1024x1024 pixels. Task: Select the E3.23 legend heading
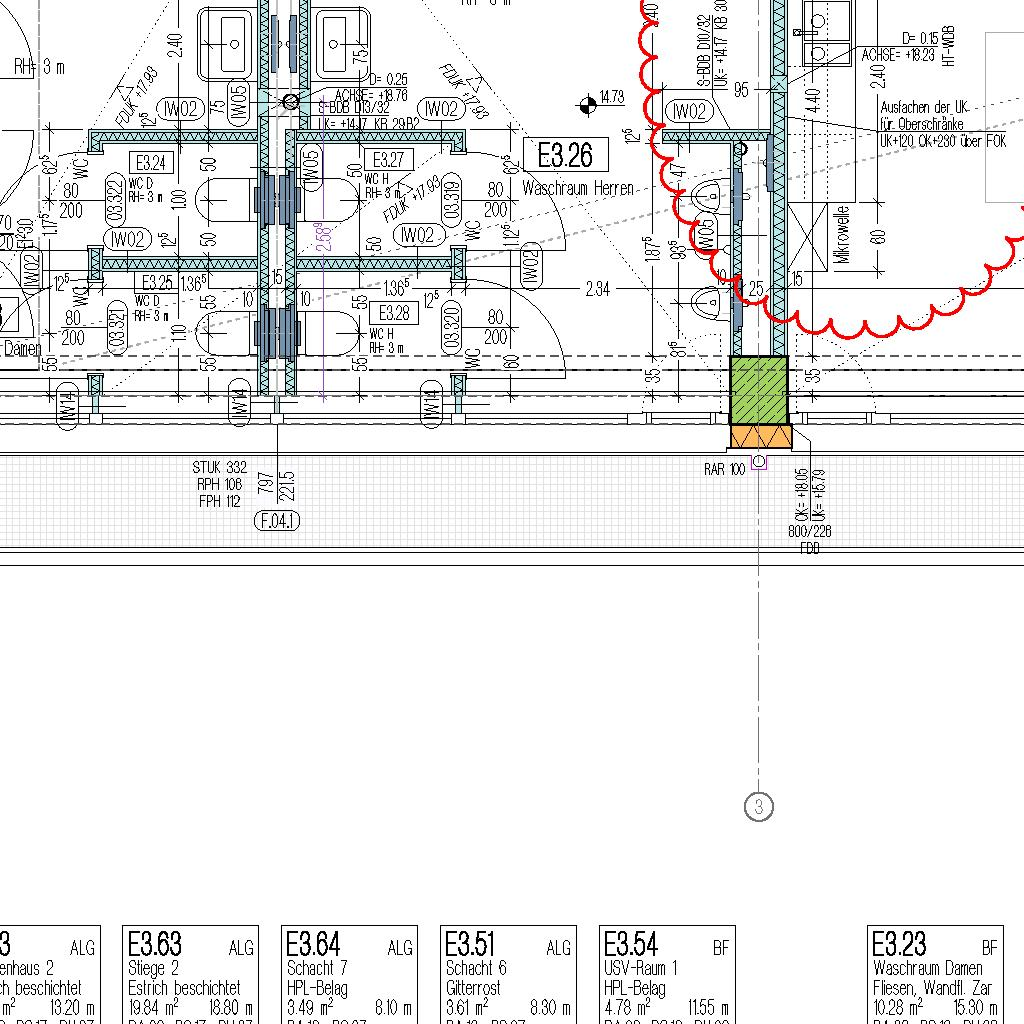tap(899, 944)
